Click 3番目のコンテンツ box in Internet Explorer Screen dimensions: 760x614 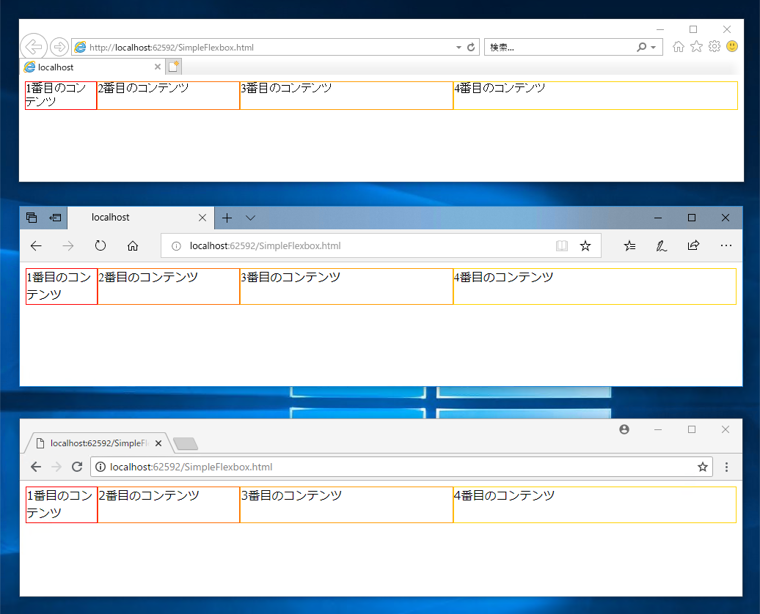[x=347, y=95]
